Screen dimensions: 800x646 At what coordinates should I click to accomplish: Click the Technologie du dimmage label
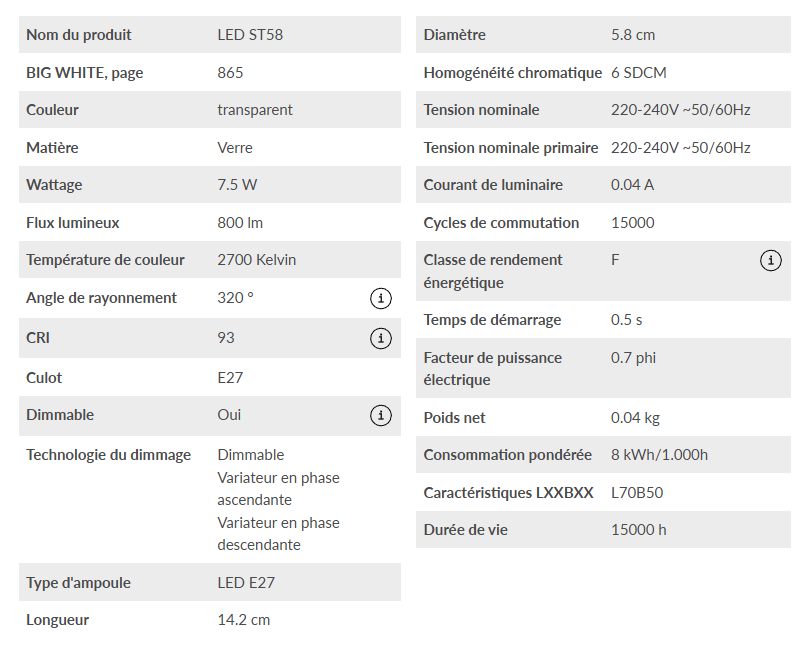[108, 455]
